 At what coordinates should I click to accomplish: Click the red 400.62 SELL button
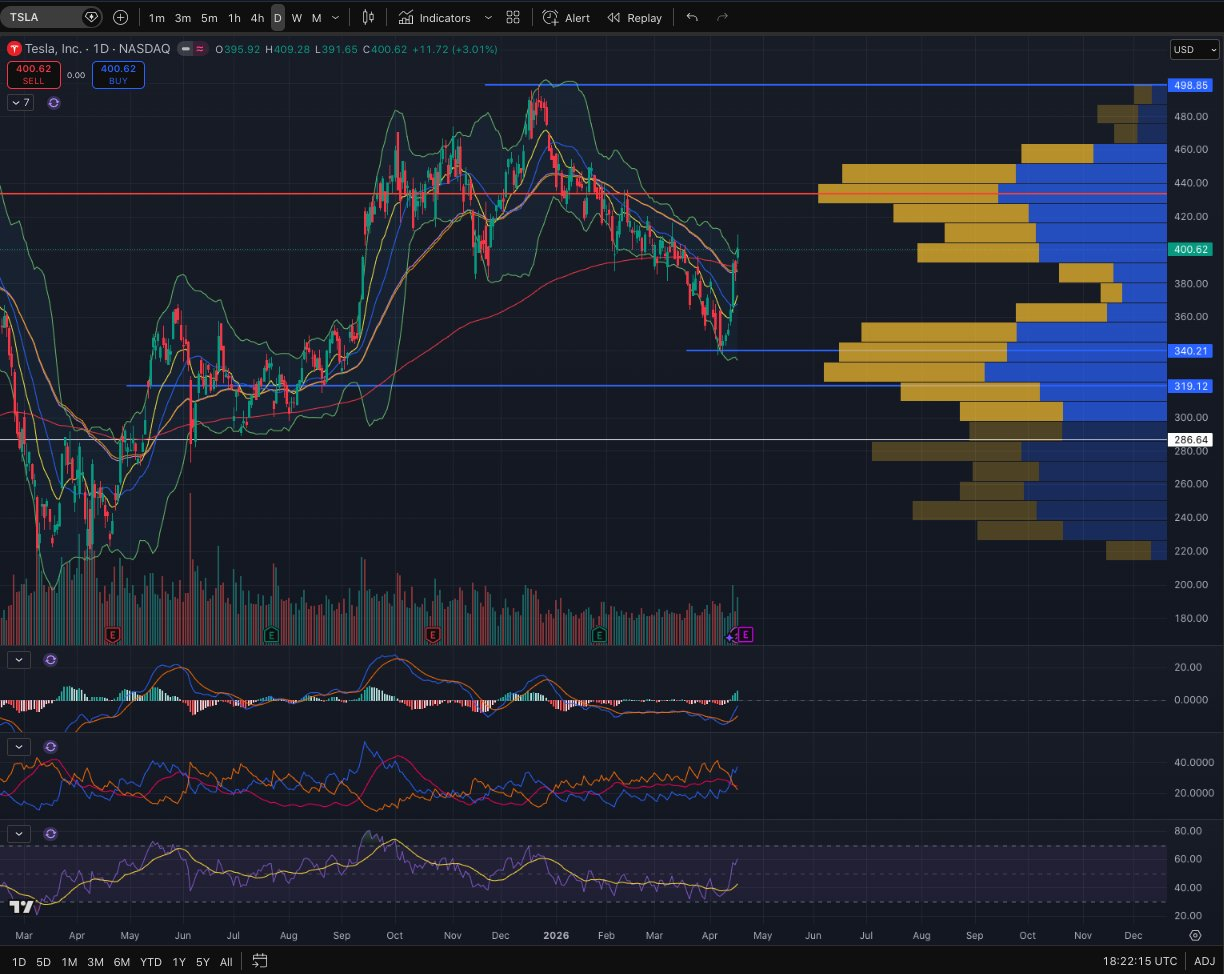pos(35,75)
